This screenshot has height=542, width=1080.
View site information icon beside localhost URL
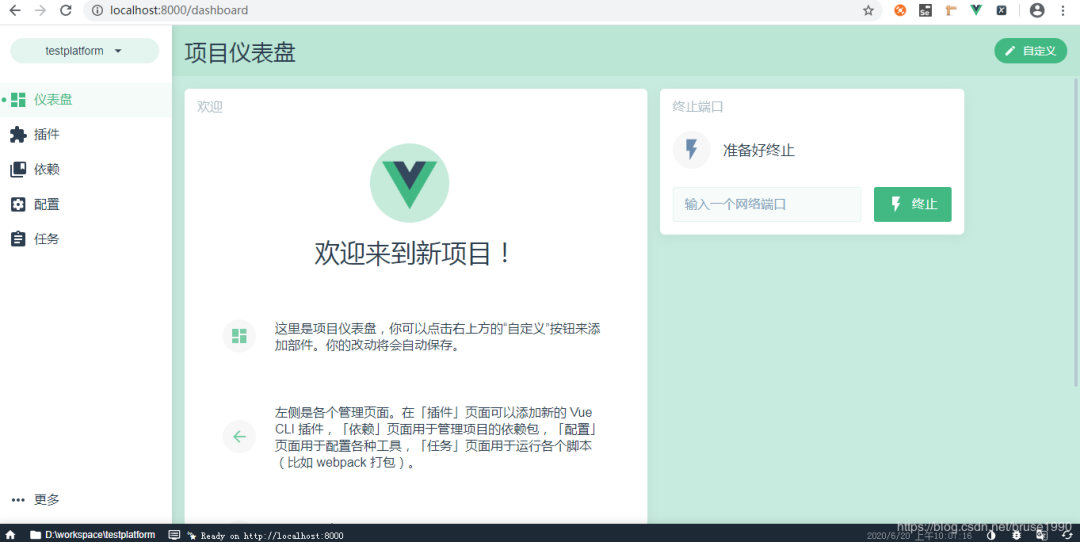(x=97, y=10)
